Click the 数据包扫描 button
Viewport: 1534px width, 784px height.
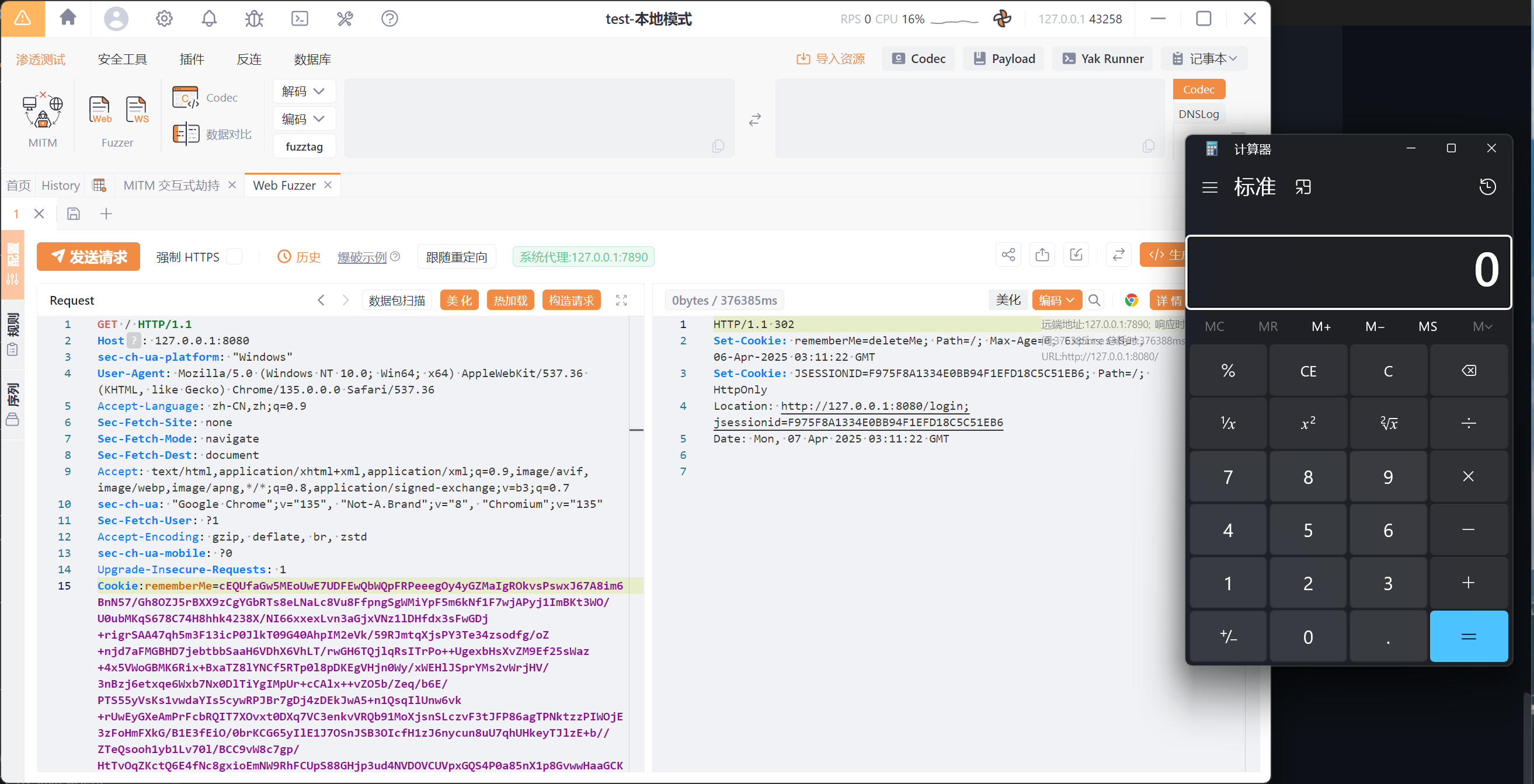point(396,300)
